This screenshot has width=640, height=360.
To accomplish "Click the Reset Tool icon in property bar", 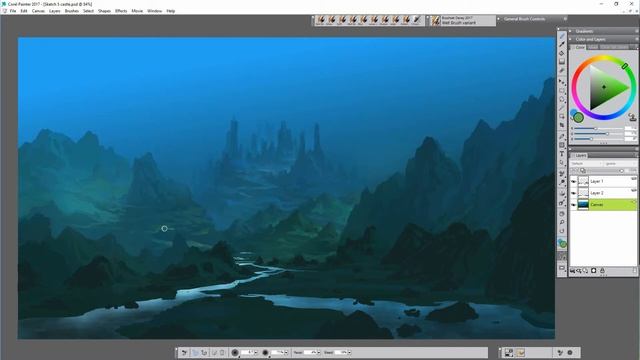I will click(x=184, y=352).
